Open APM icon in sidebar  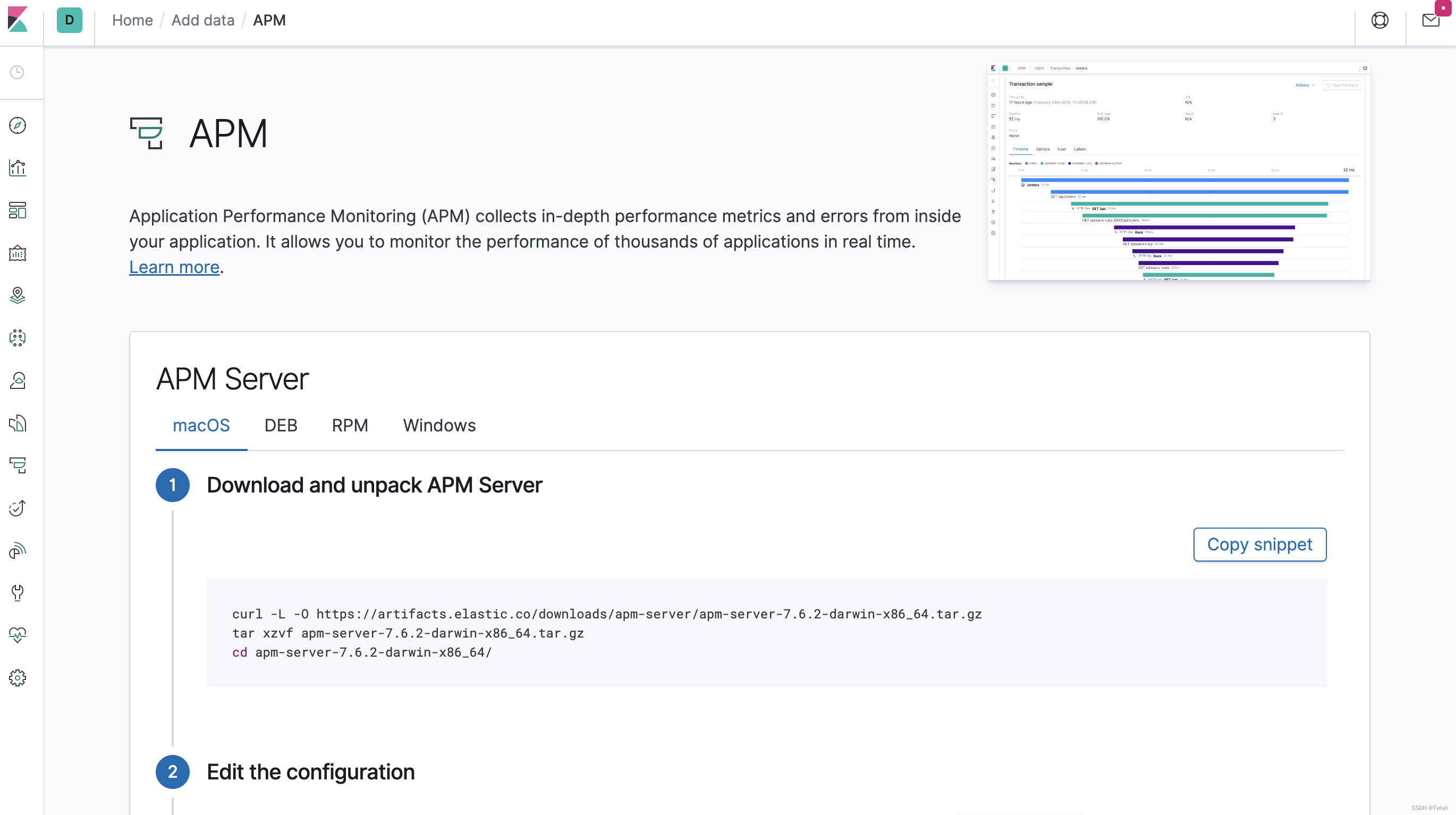[x=18, y=465]
